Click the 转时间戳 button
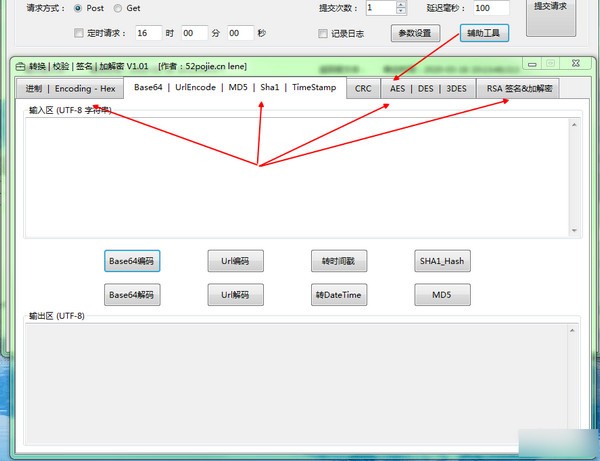This screenshot has height=461, width=600. tap(339, 261)
